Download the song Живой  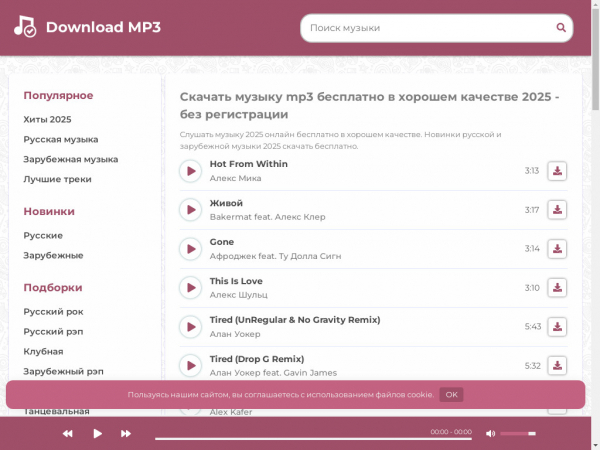(x=557, y=210)
